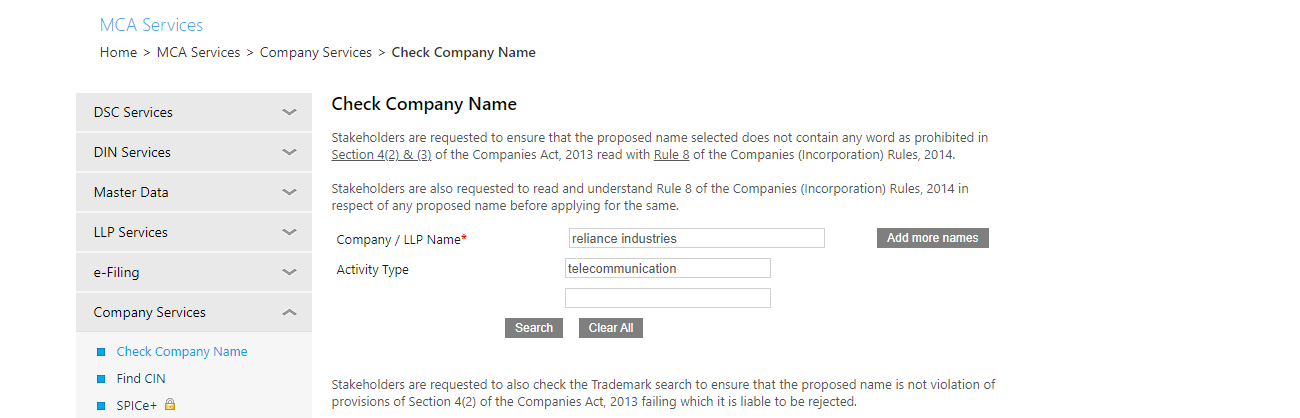This screenshot has height=418, width=1300.
Task: Focus the Company / LLP Name field
Action: click(696, 238)
